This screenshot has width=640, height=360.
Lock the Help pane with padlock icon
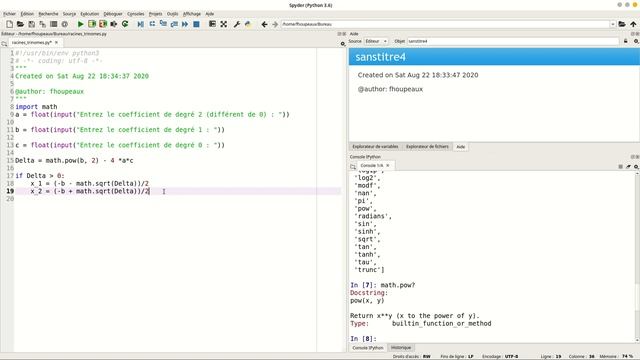(626, 41)
